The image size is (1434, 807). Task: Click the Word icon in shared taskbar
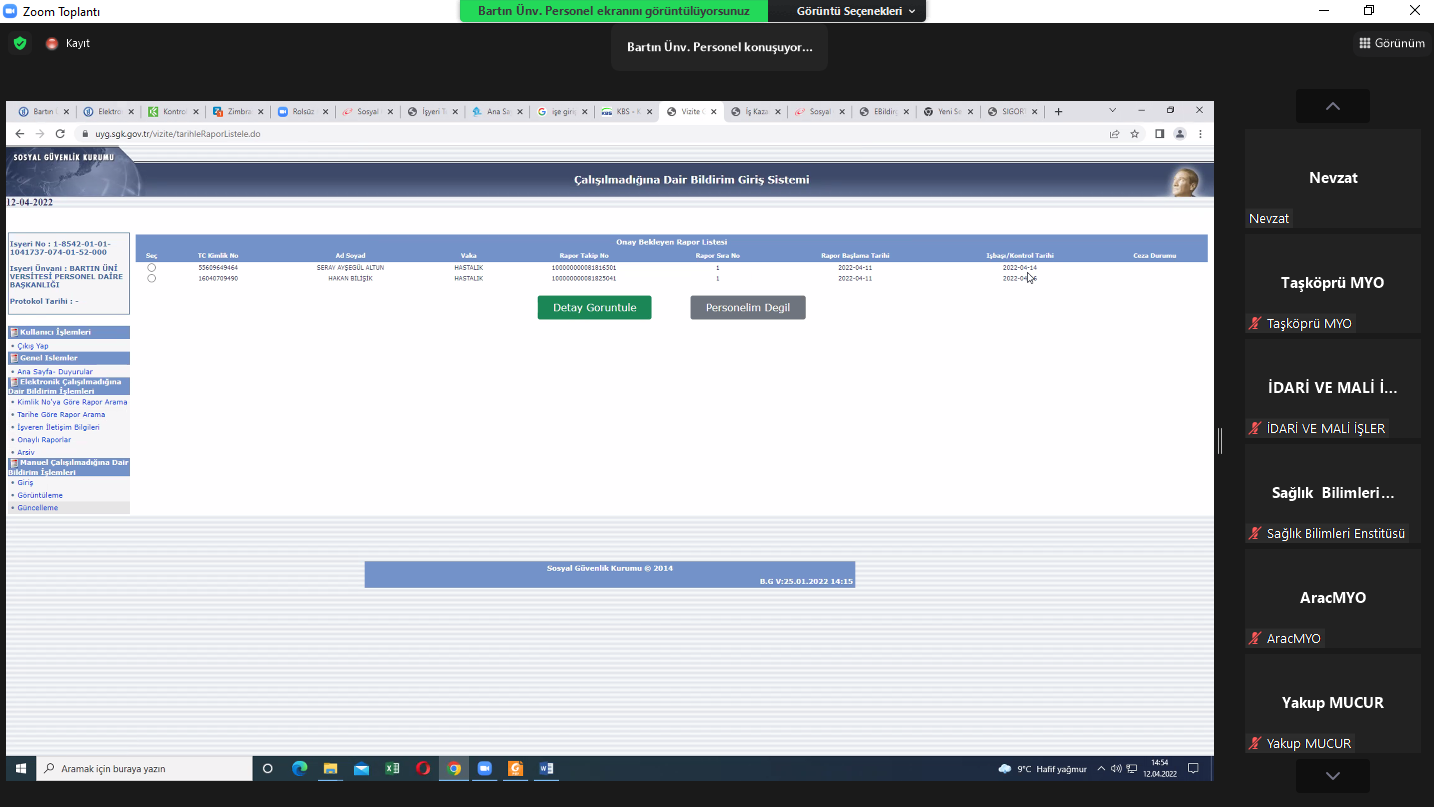(546, 768)
